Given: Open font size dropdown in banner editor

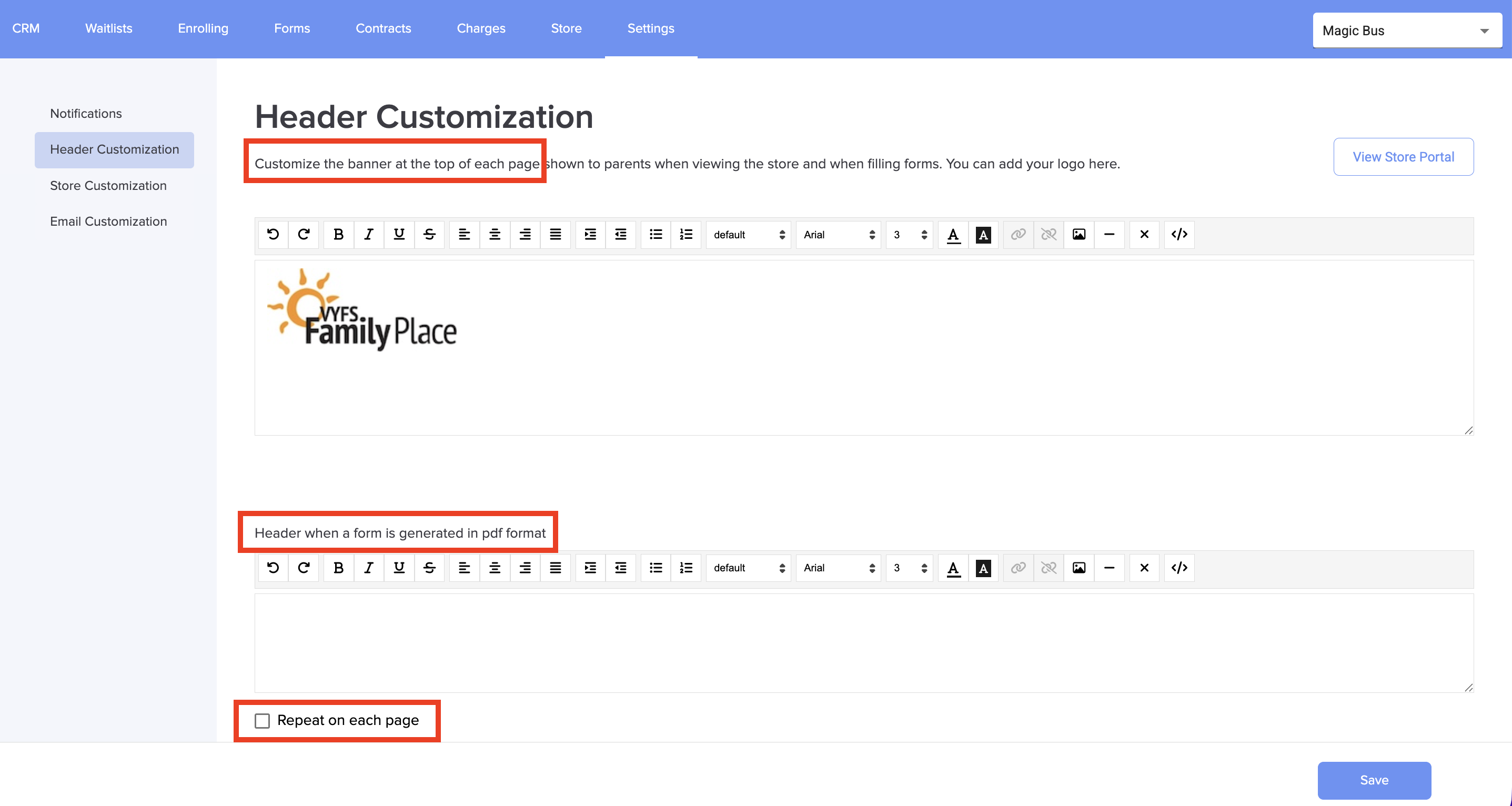Looking at the screenshot, I should tap(909, 234).
